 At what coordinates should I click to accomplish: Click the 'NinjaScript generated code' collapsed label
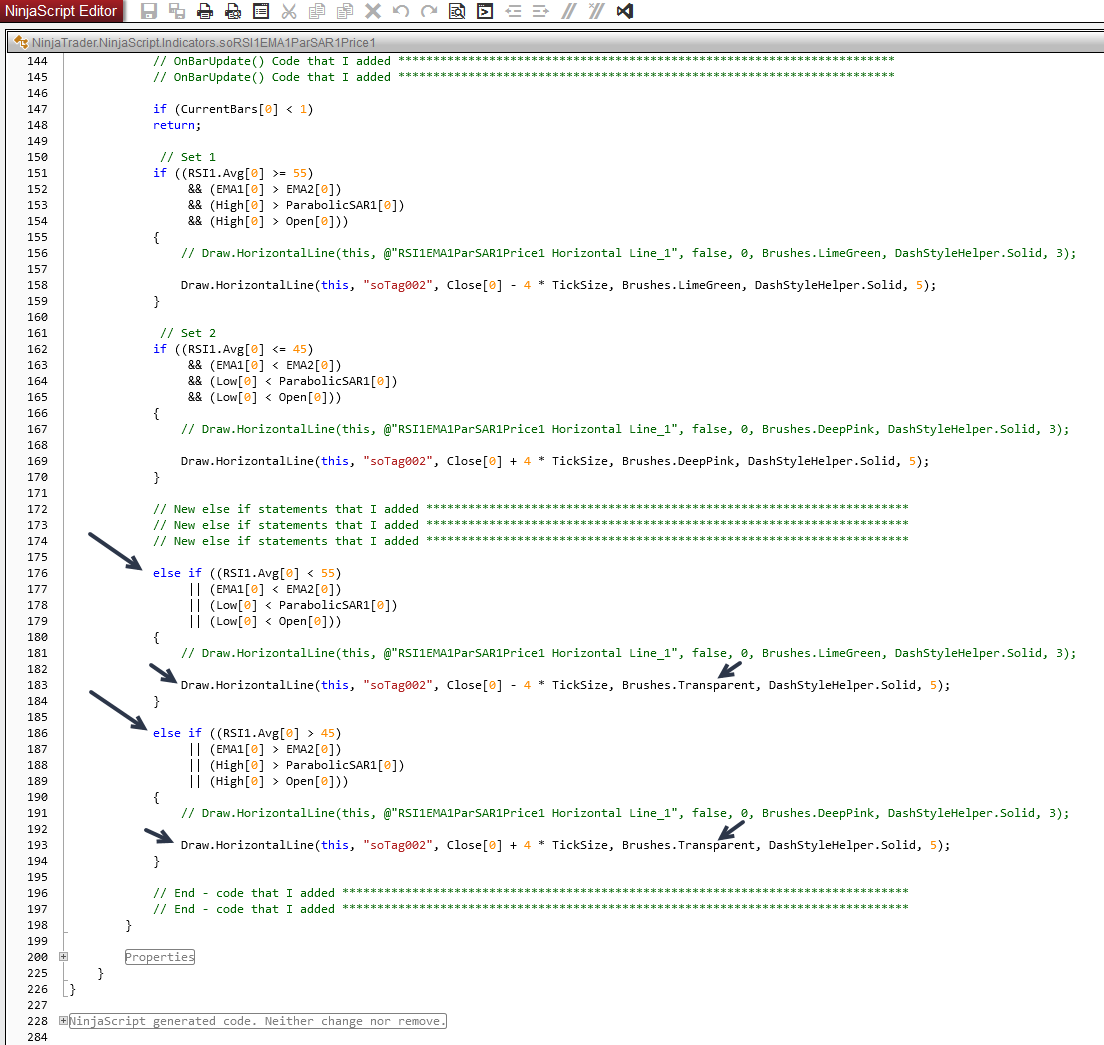258,1021
